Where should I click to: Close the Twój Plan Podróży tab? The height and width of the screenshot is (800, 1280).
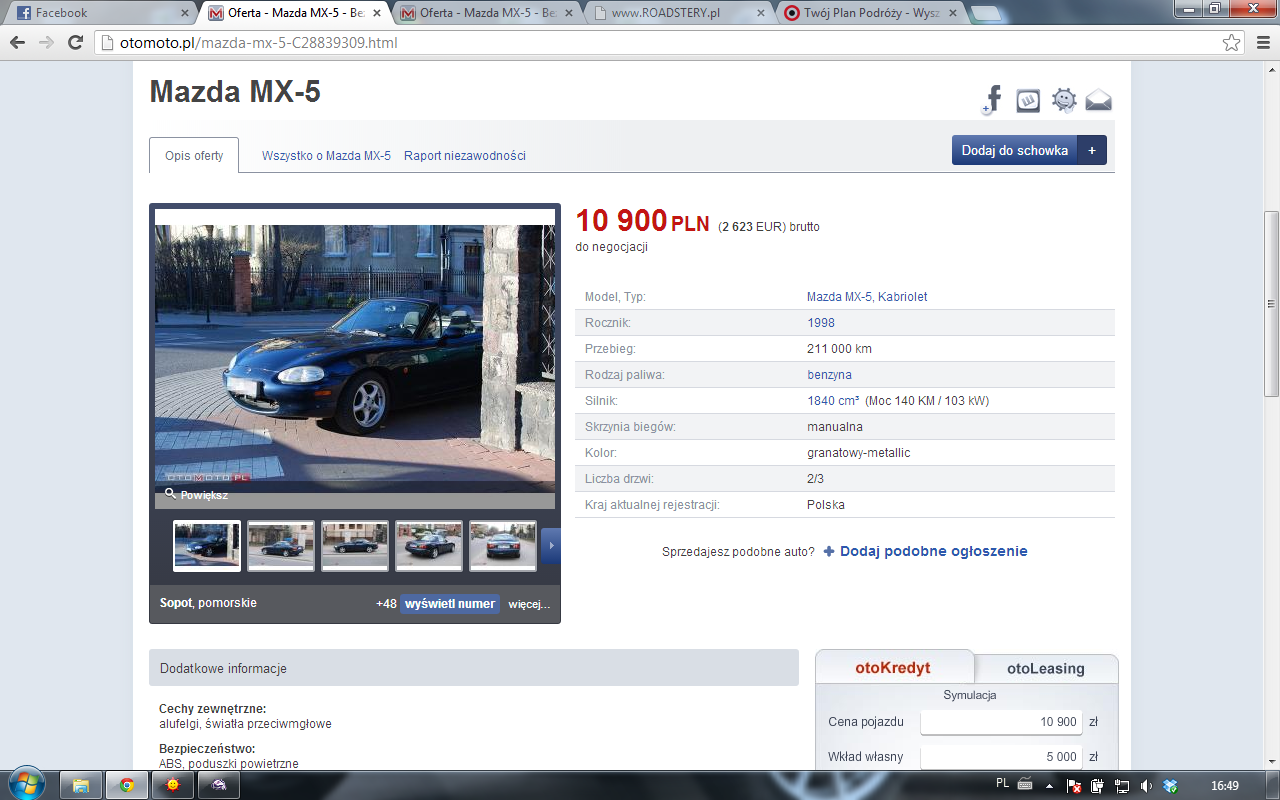[x=953, y=14]
